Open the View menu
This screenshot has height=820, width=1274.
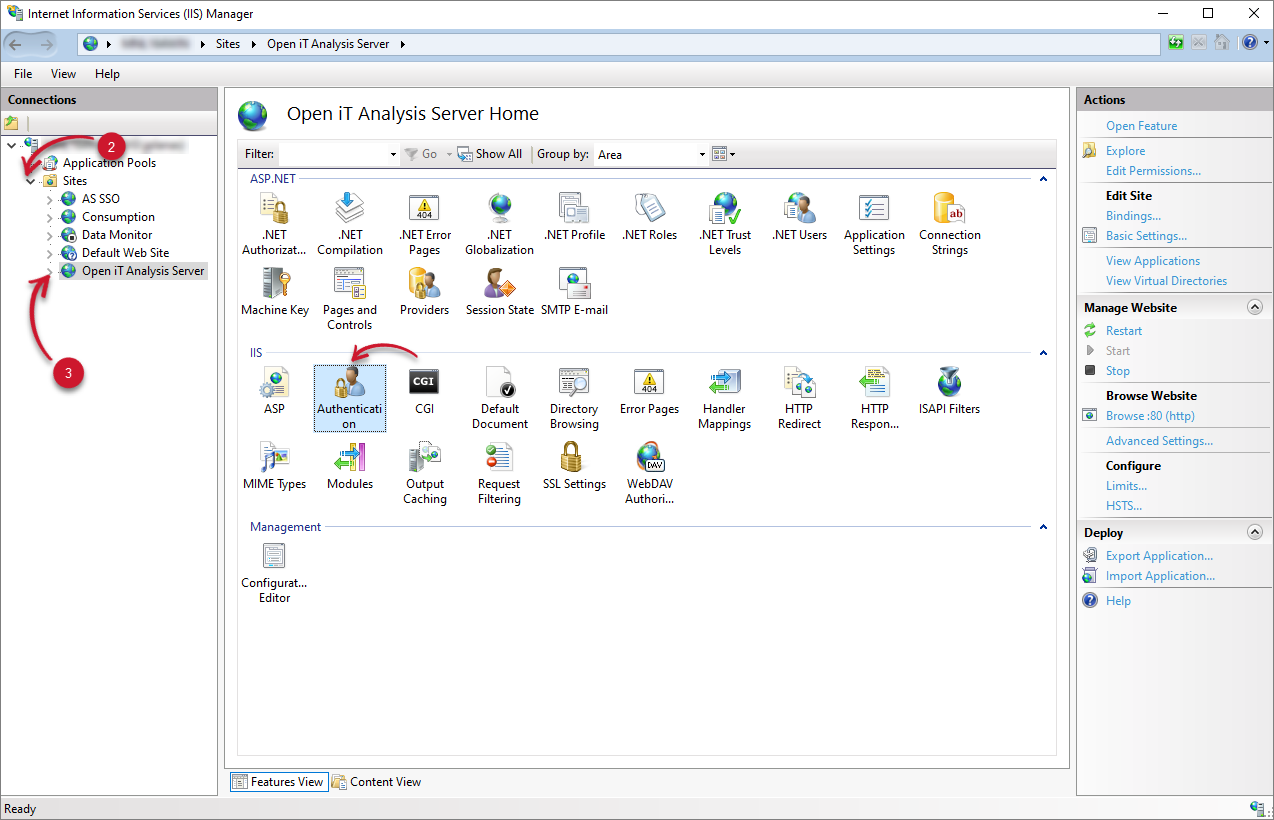coord(63,74)
